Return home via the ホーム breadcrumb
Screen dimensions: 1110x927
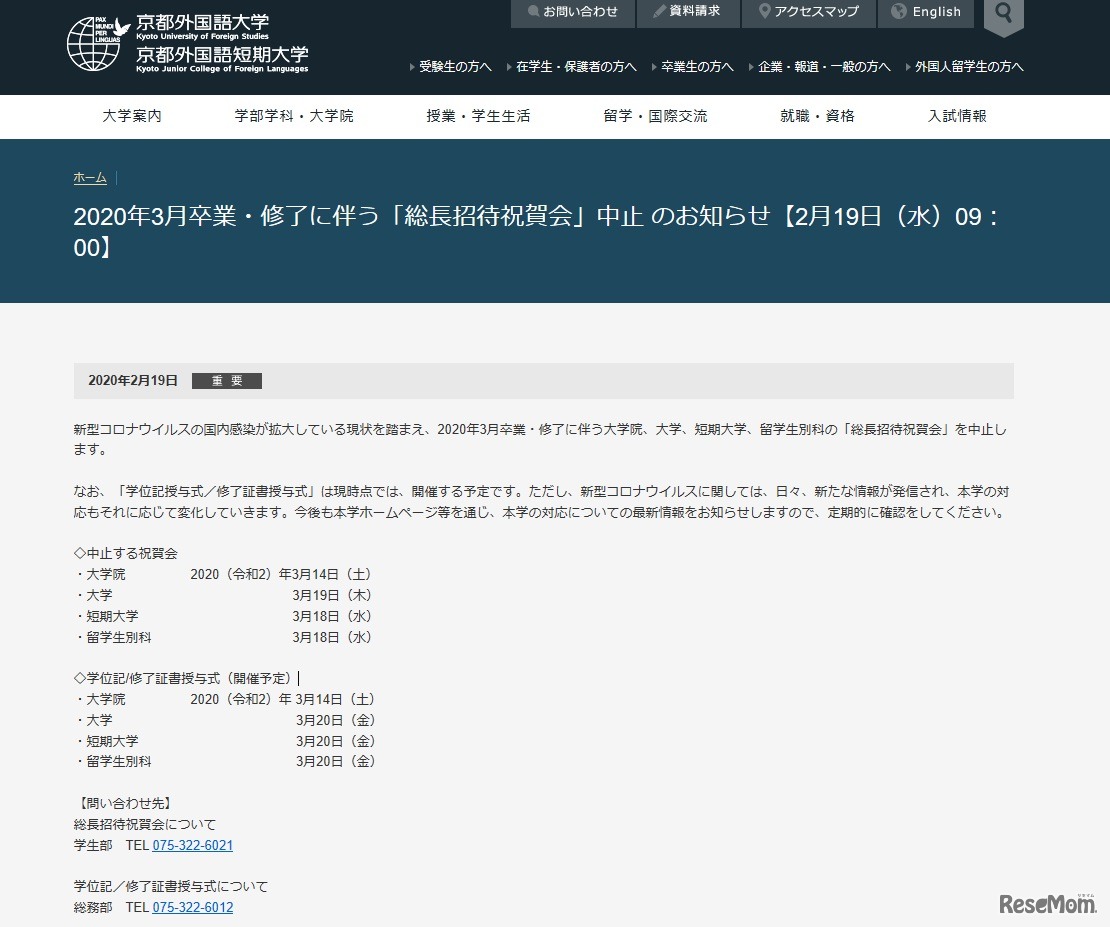click(x=89, y=177)
